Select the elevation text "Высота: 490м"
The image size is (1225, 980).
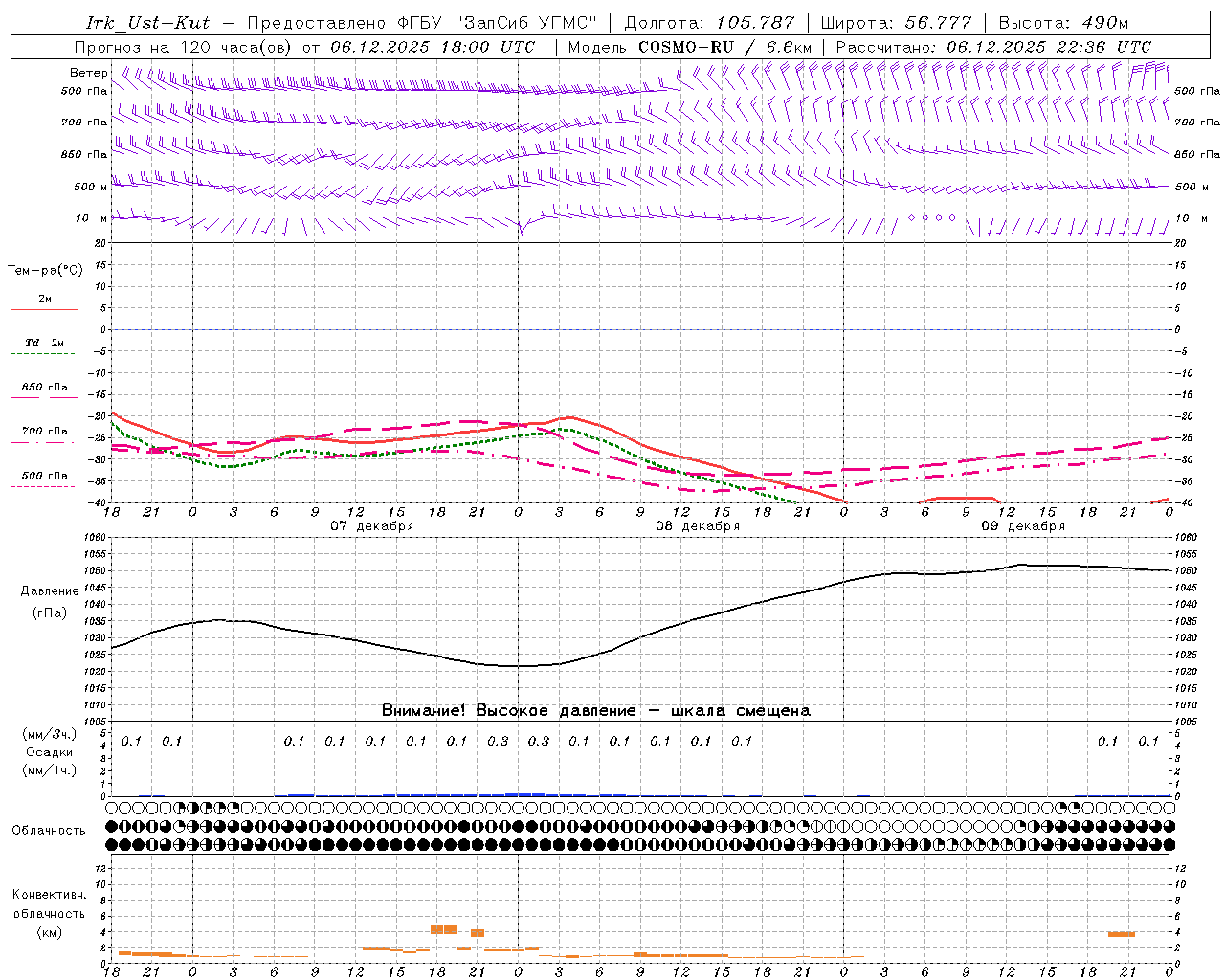(x=1063, y=23)
